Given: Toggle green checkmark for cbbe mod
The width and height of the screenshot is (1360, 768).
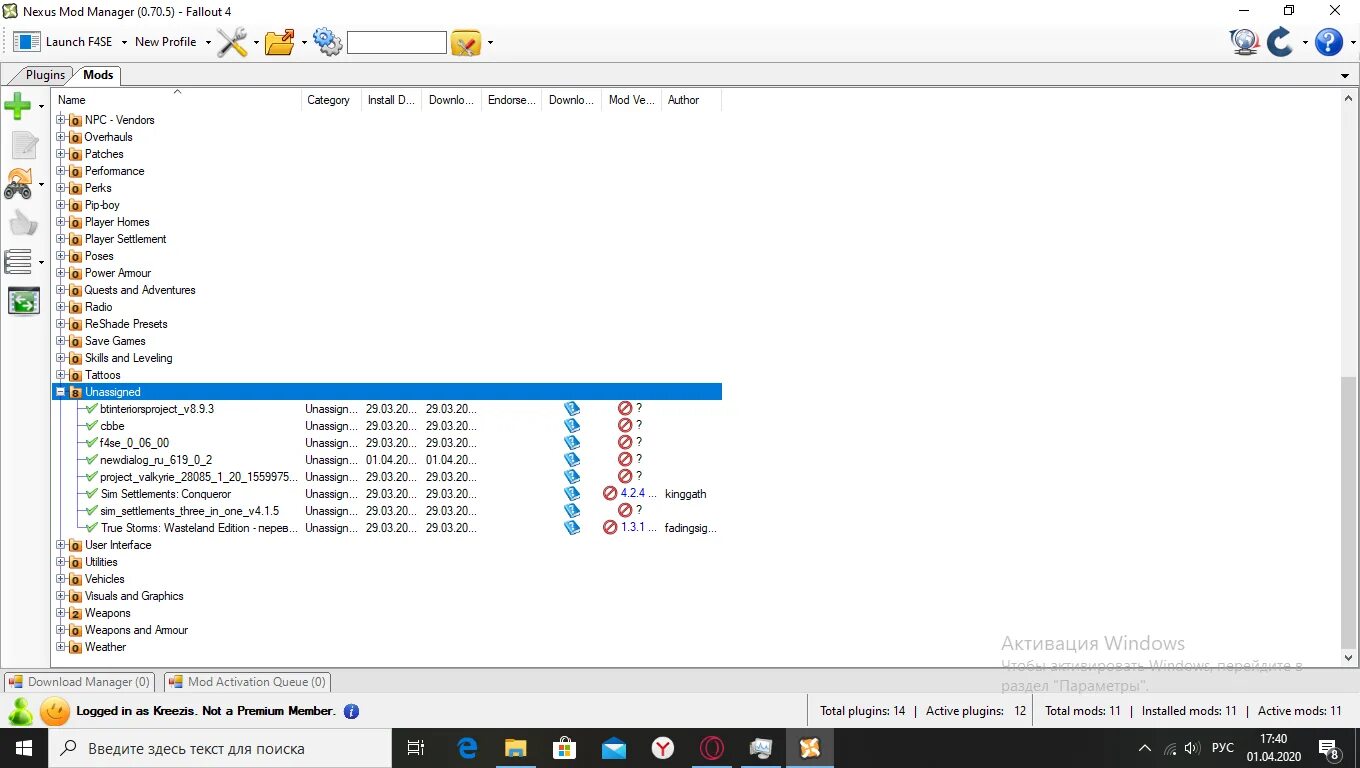Looking at the screenshot, I should [92, 426].
